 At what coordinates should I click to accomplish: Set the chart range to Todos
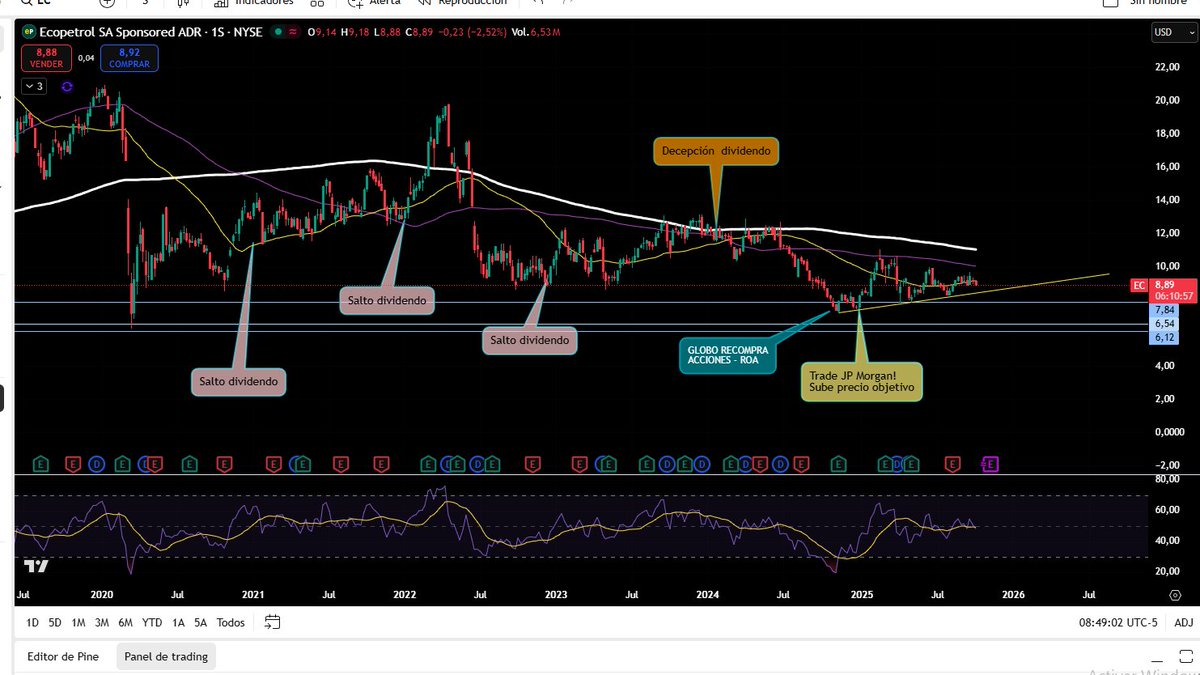click(x=230, y=622)
